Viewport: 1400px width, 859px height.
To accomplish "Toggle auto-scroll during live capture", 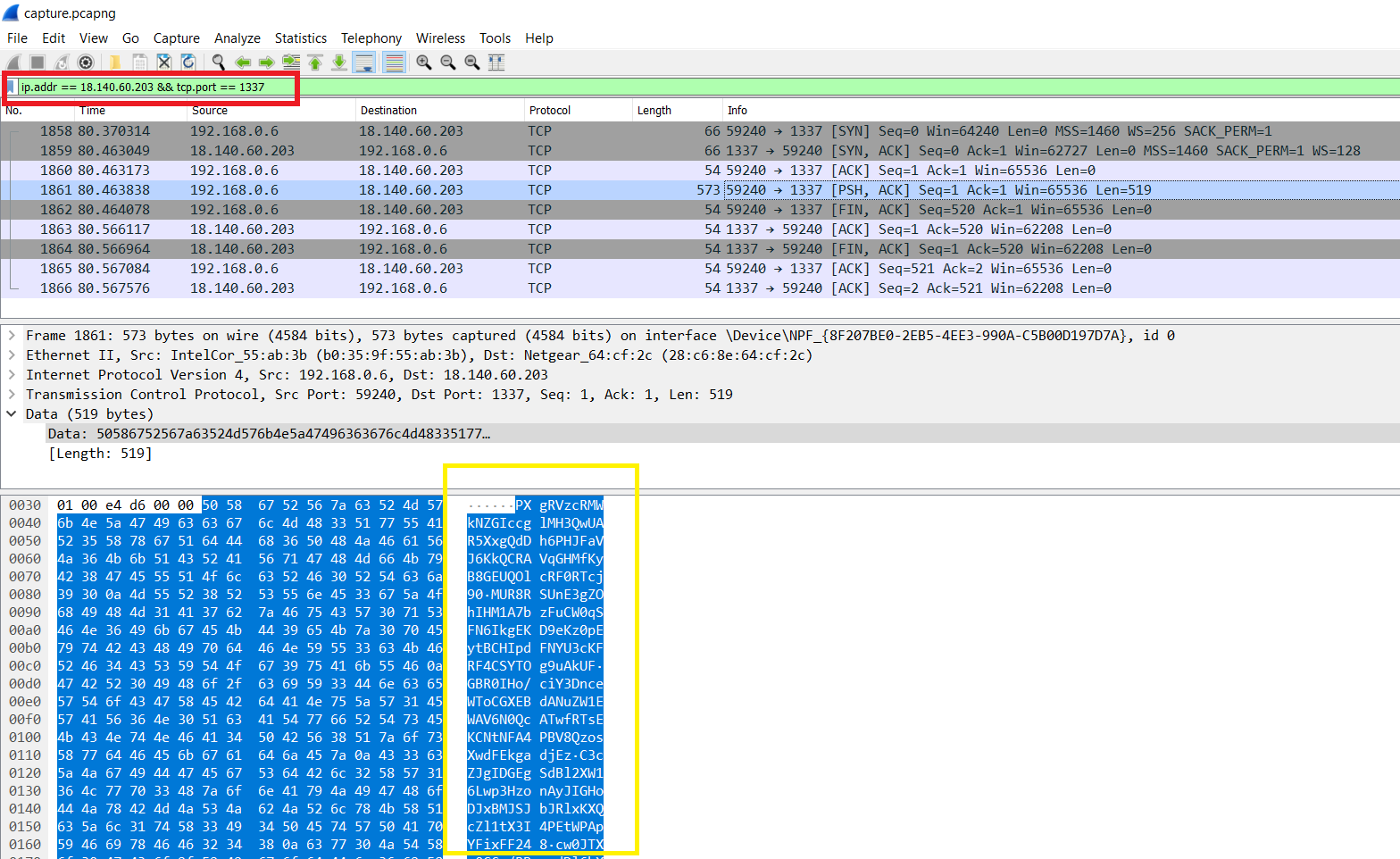I will [363, 63].
